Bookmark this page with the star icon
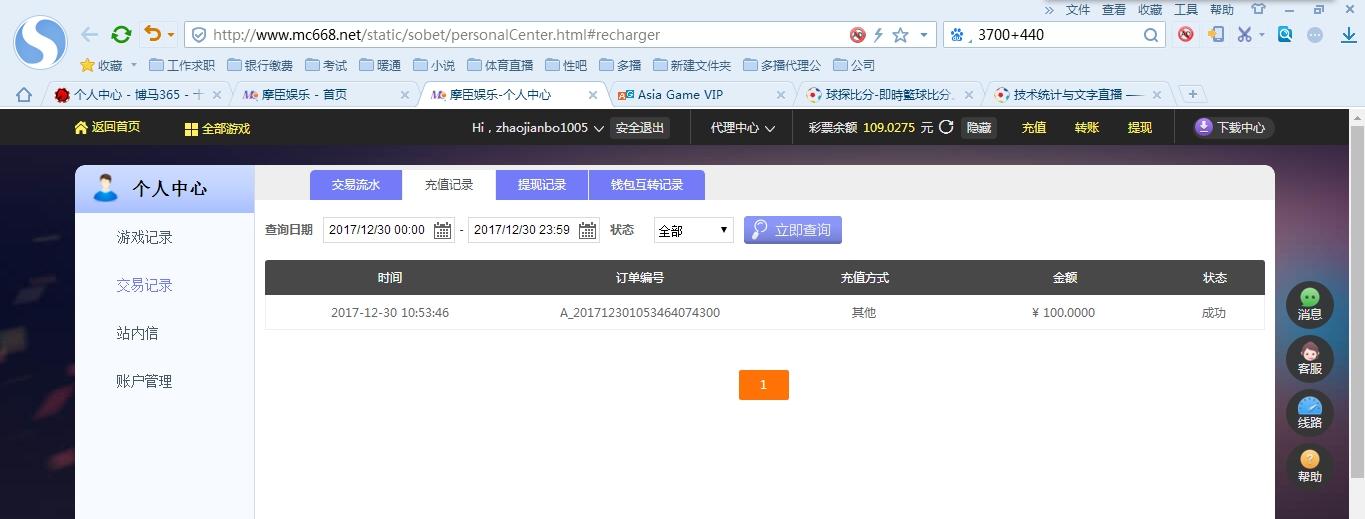The width and height of the screenshot is (1365, 519). (900, 35)
